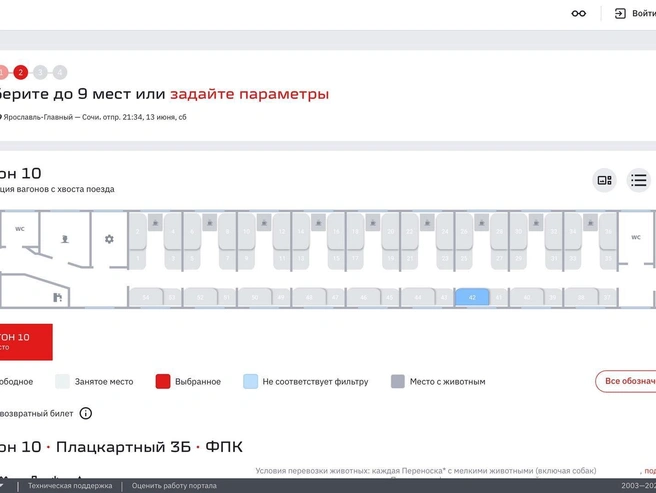Click table icon between seats 6 and 8
Screen dimensions: 656x493
click(210, 222)
